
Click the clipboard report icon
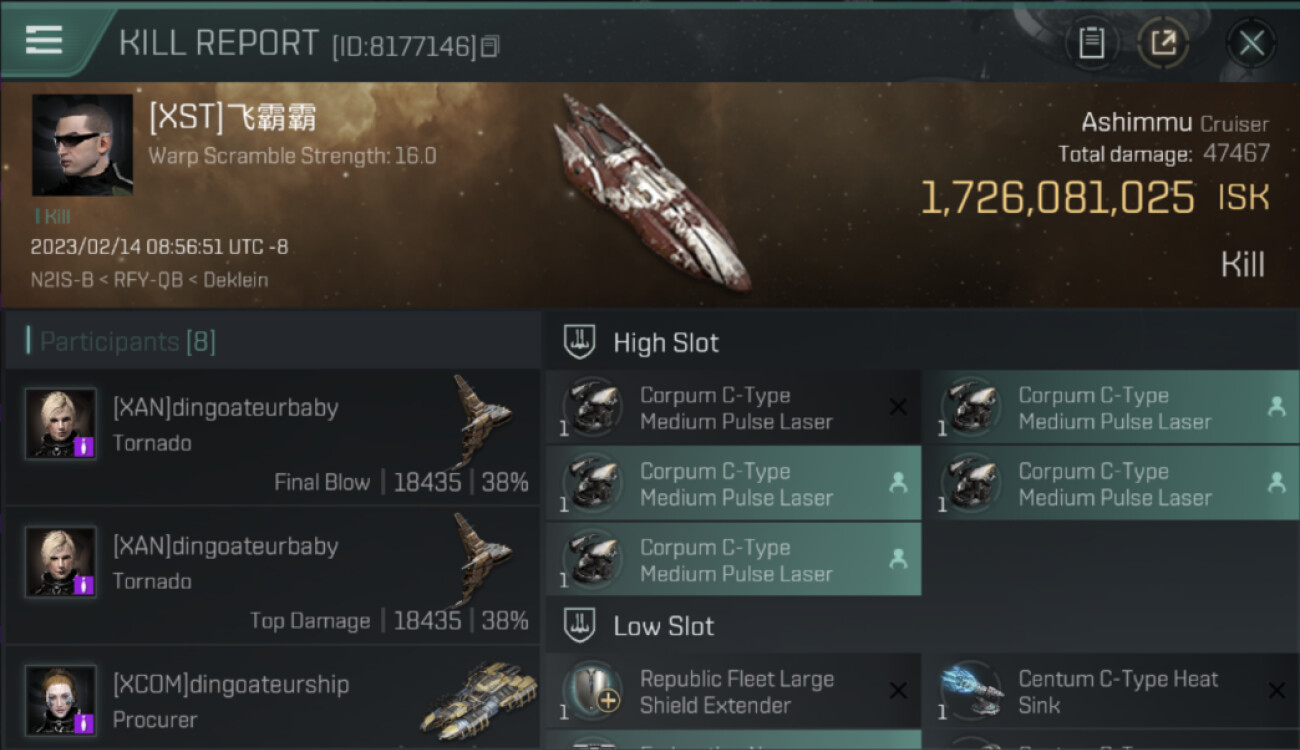1091,43
